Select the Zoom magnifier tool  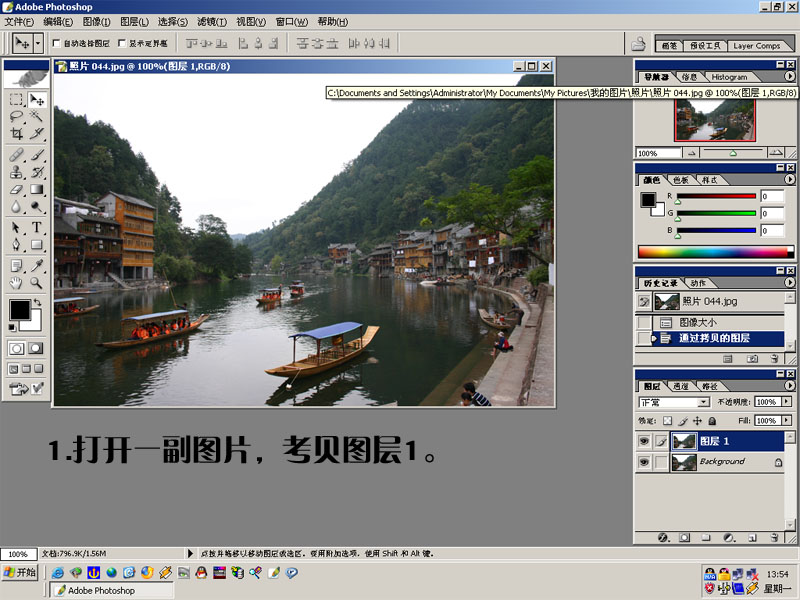37,283
